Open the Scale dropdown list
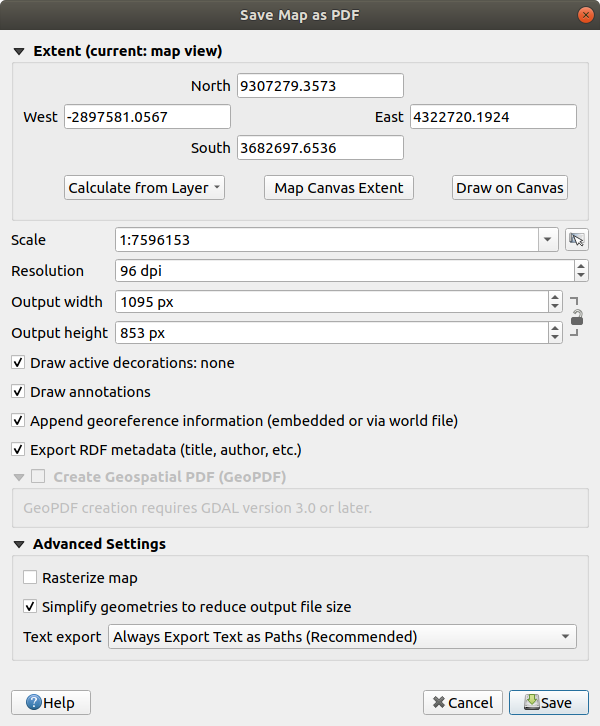 point(548,240)
